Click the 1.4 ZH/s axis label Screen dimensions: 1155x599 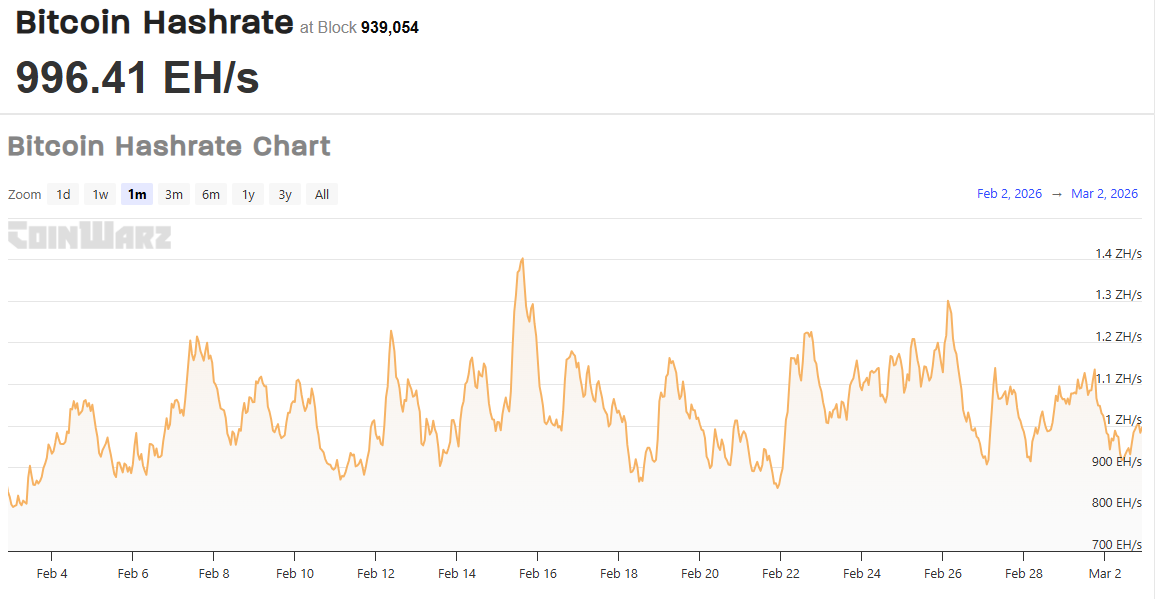coord(1118,253)
